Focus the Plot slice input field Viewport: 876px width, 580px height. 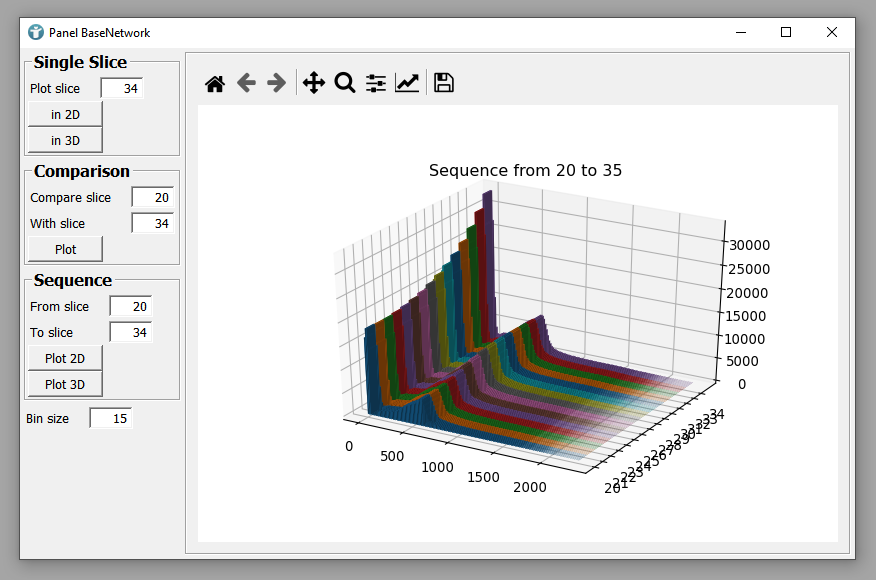pyautogui.click(x=122, y=89)
